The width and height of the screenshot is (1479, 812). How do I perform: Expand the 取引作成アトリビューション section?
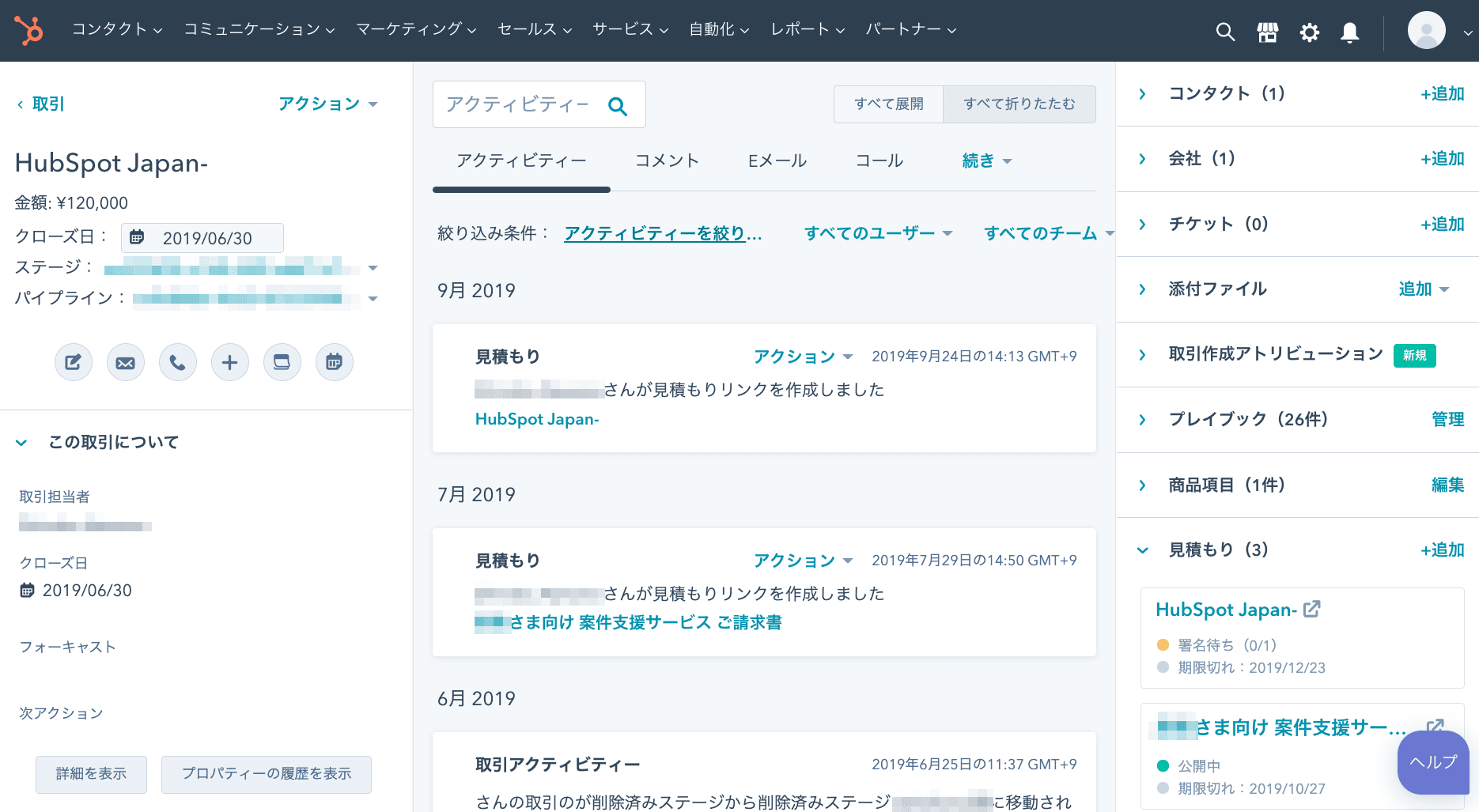coord(1142,355)
